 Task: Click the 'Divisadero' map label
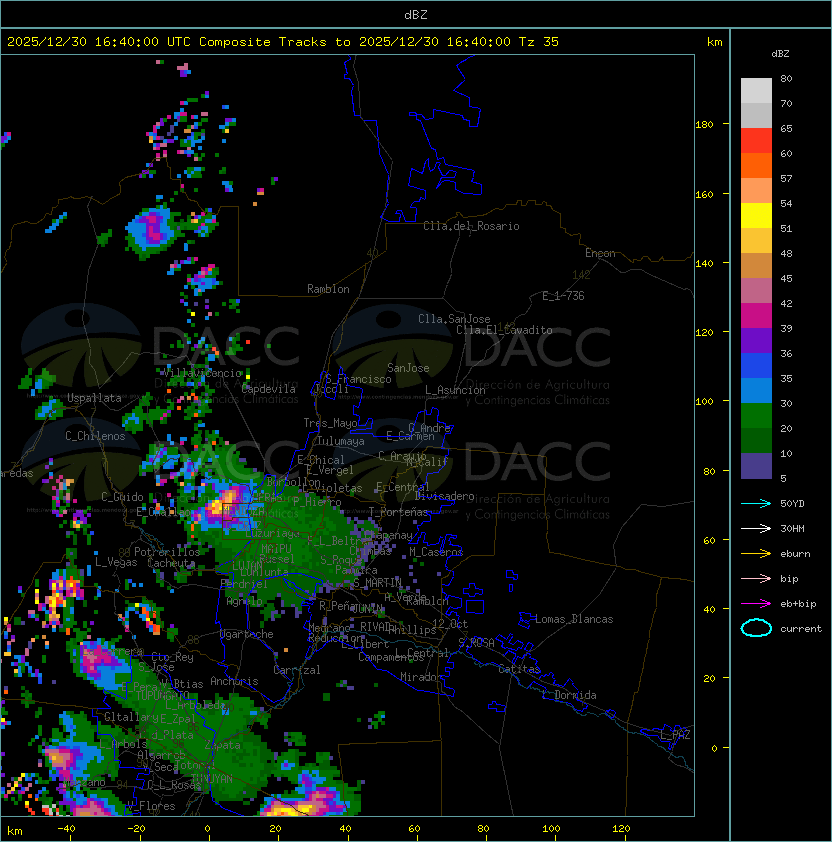point(445,496)
